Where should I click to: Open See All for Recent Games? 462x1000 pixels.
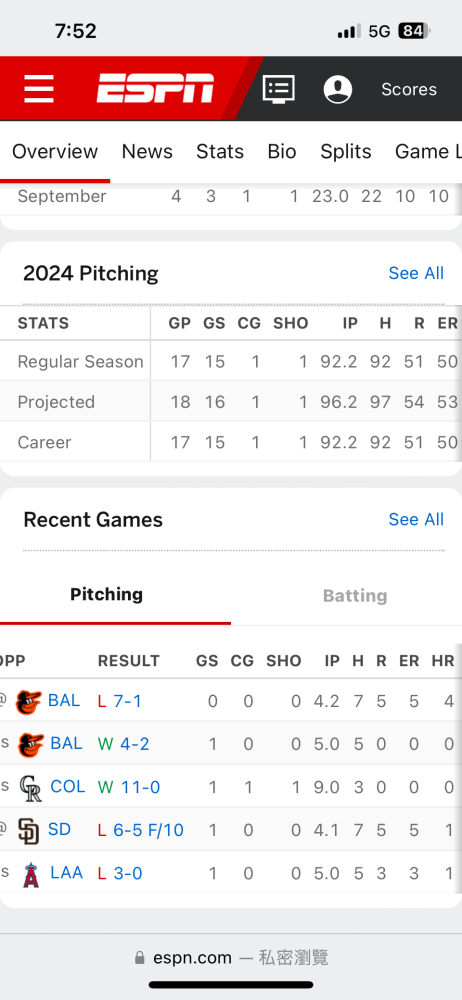tap(416, 519)
